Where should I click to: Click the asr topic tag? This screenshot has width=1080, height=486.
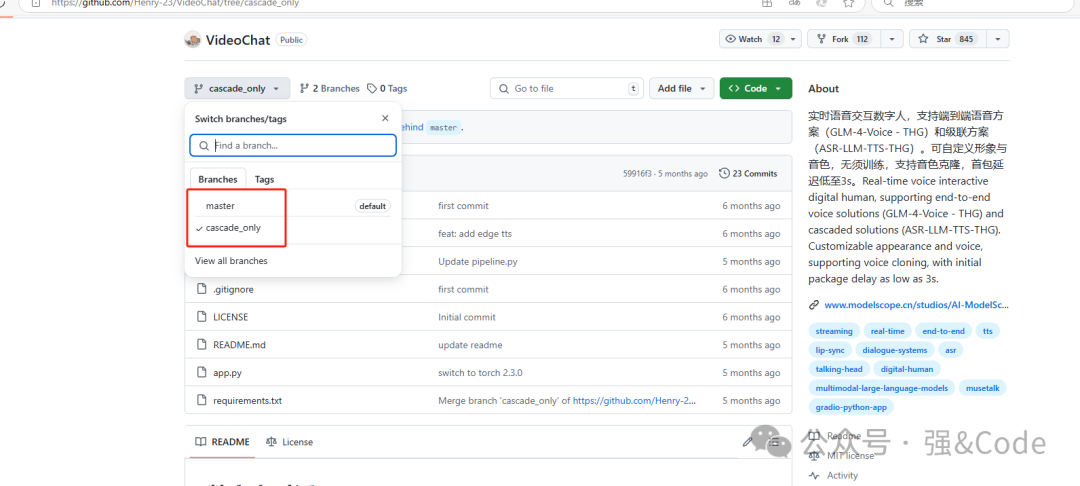click(x=951, y=350)
